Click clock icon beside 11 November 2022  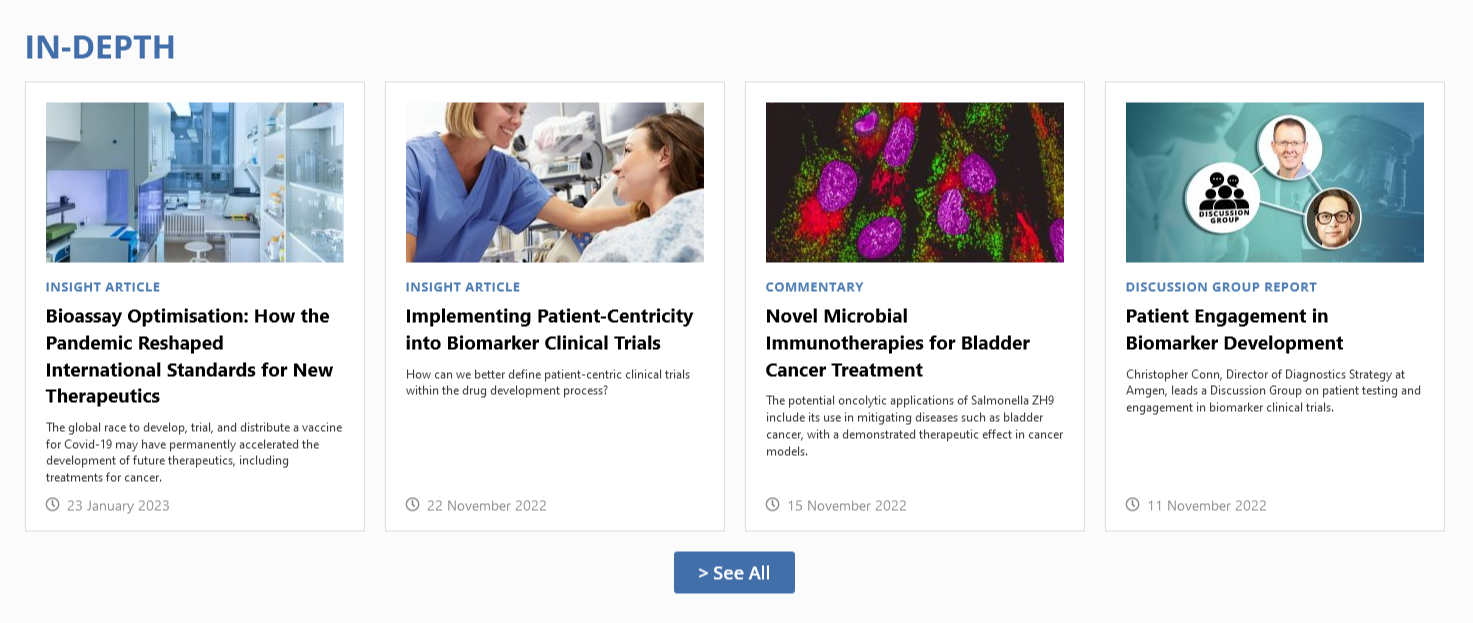coord(1133,504)
